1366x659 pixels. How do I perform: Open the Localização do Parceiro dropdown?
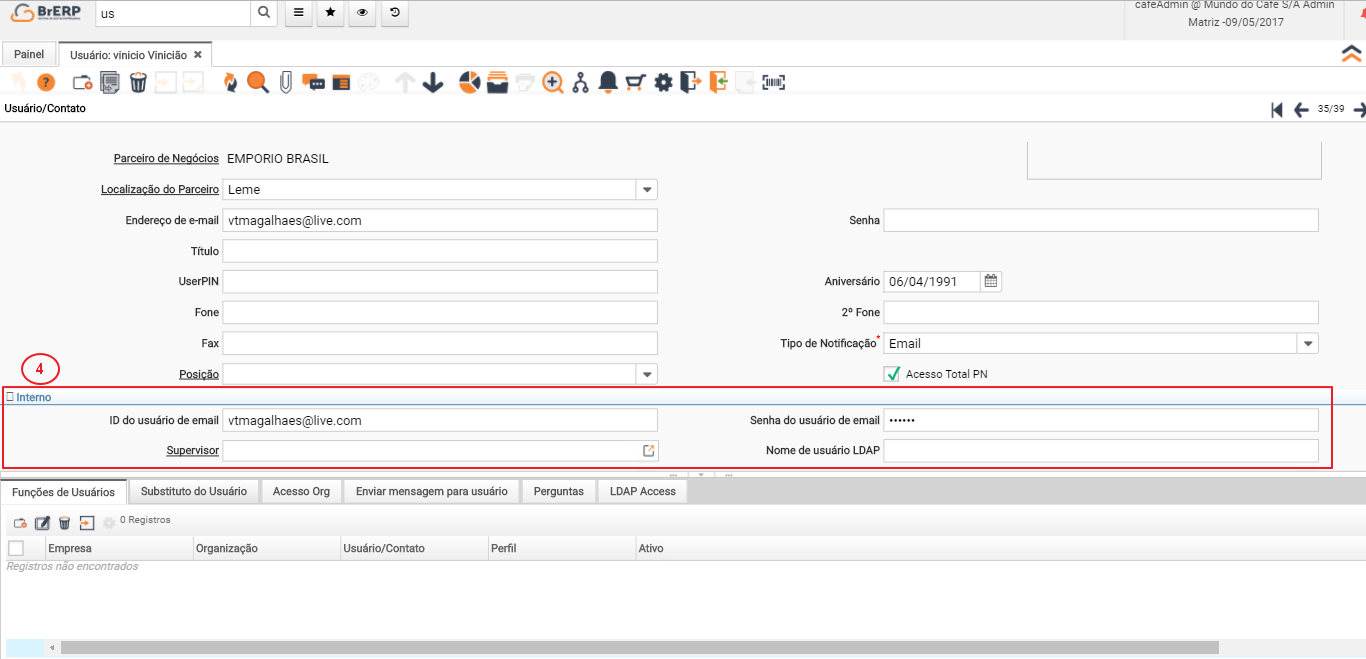(x=646, y=189)
